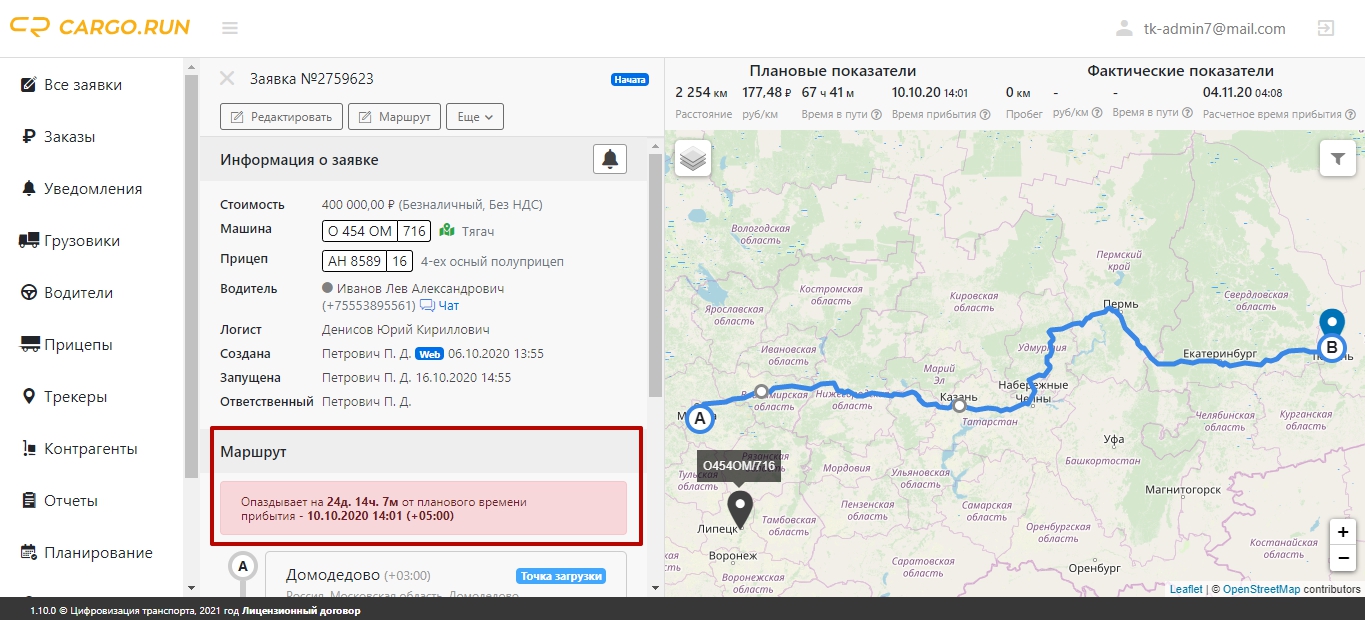Click the delay warning message
1365x620 pixels.
coord(424,508)
